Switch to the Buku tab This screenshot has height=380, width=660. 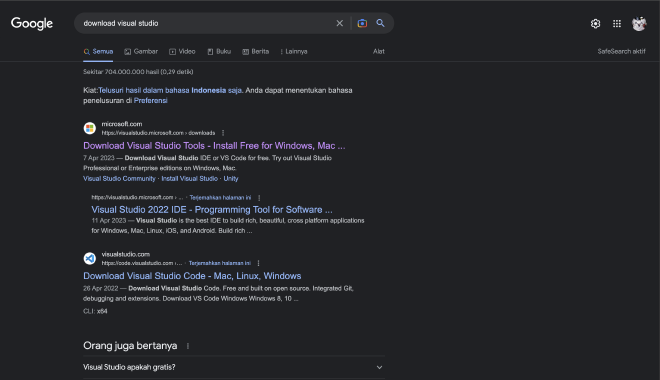(219, 51)
